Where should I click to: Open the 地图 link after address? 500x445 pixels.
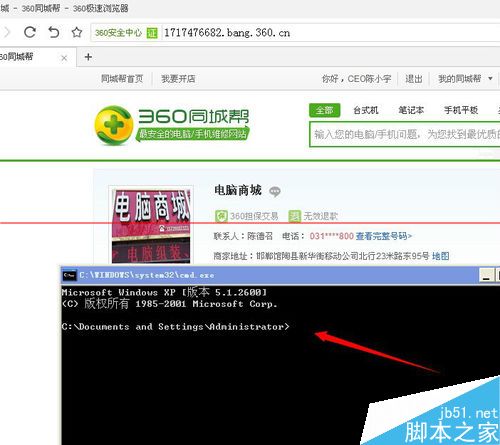pos(440,256)
